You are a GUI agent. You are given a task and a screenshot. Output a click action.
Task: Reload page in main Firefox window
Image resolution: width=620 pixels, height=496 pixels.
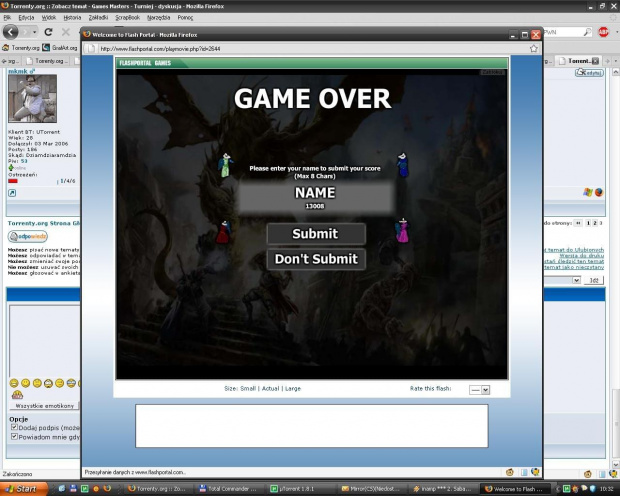click(48, 32)
